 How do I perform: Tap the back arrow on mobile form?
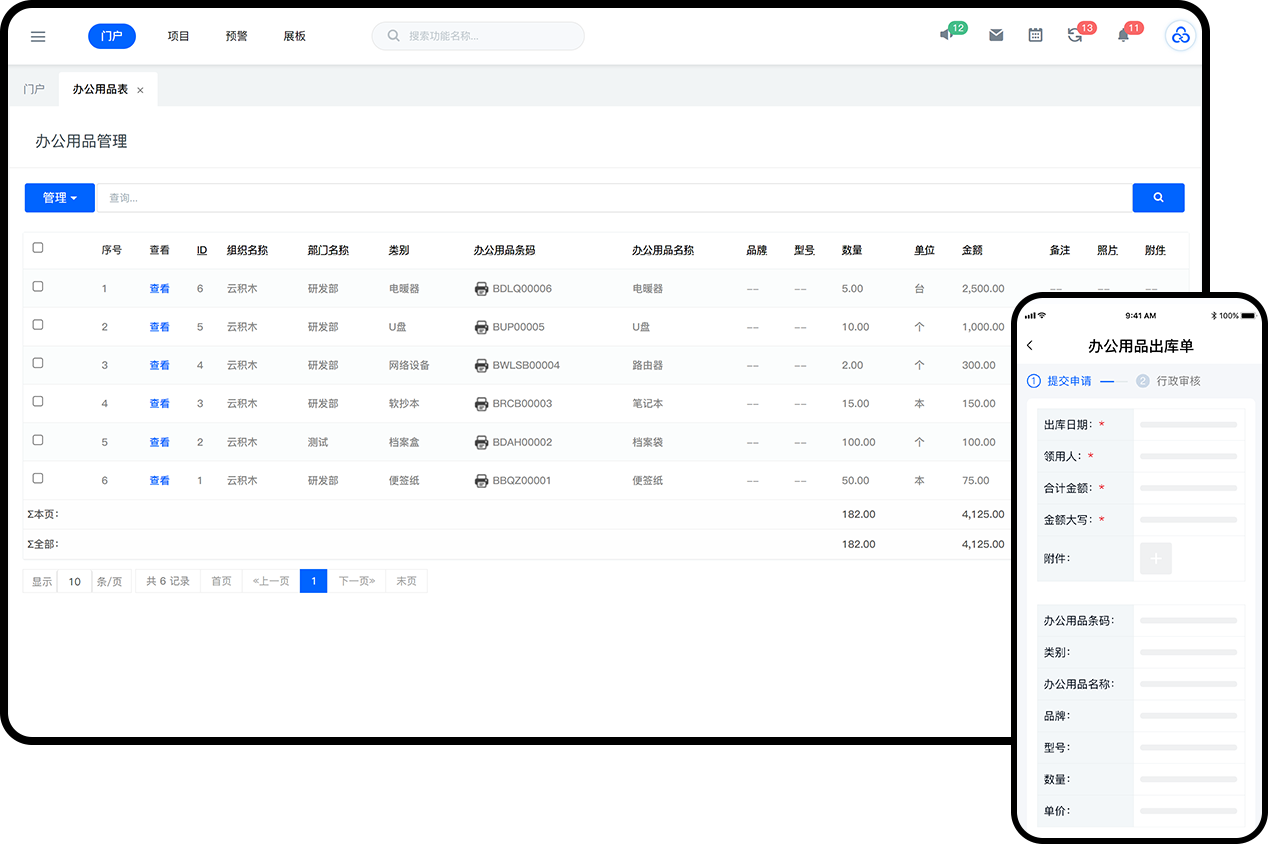[x=1030, y=346]
